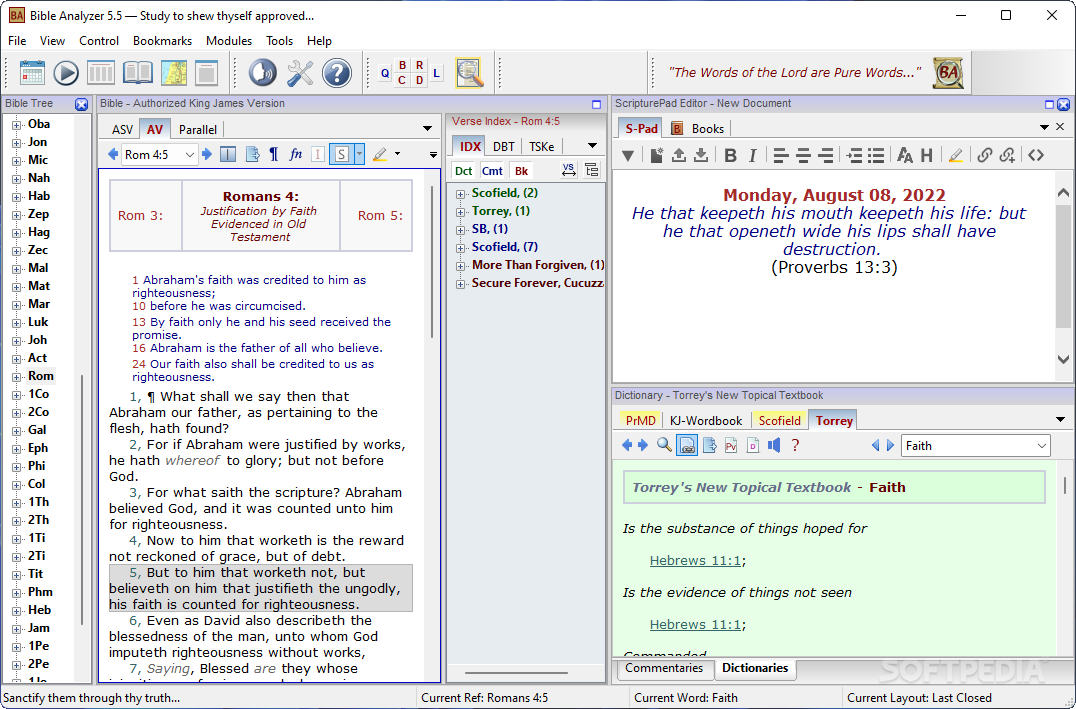Click the tree view icon in Verse Index

pos(592,170)
